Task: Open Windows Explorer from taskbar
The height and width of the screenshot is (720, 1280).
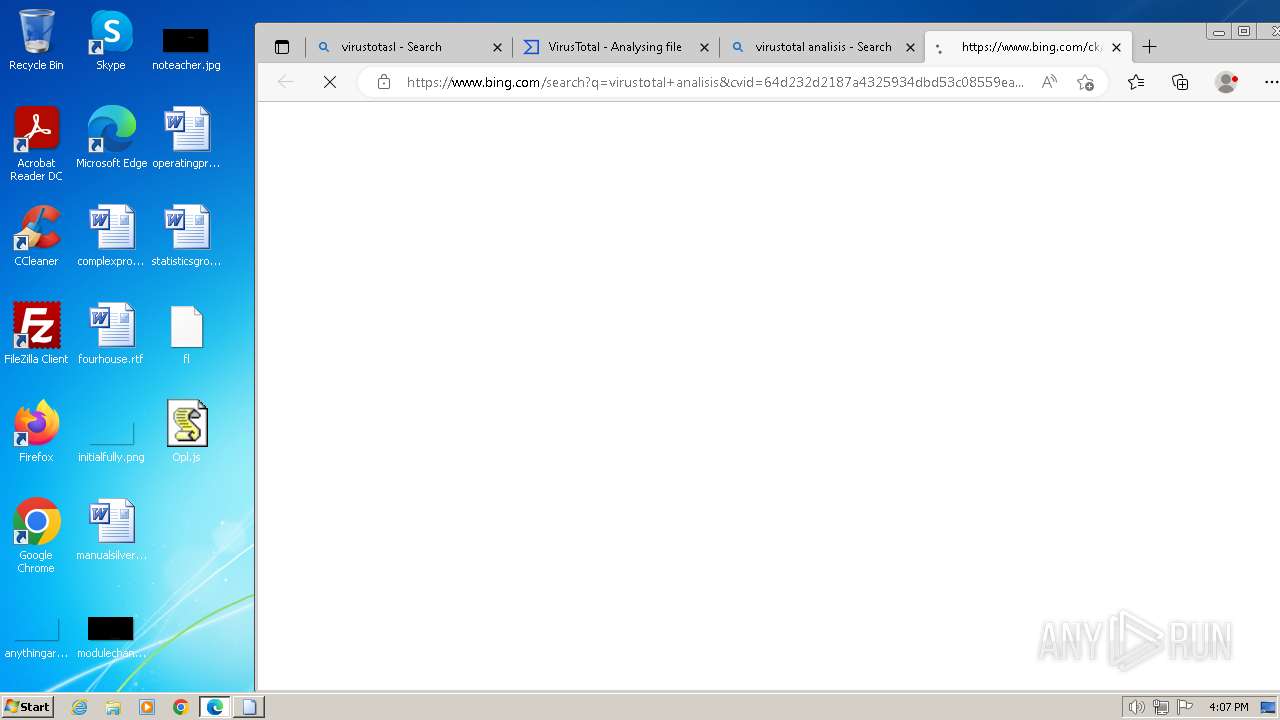Action: pos(113,707)
